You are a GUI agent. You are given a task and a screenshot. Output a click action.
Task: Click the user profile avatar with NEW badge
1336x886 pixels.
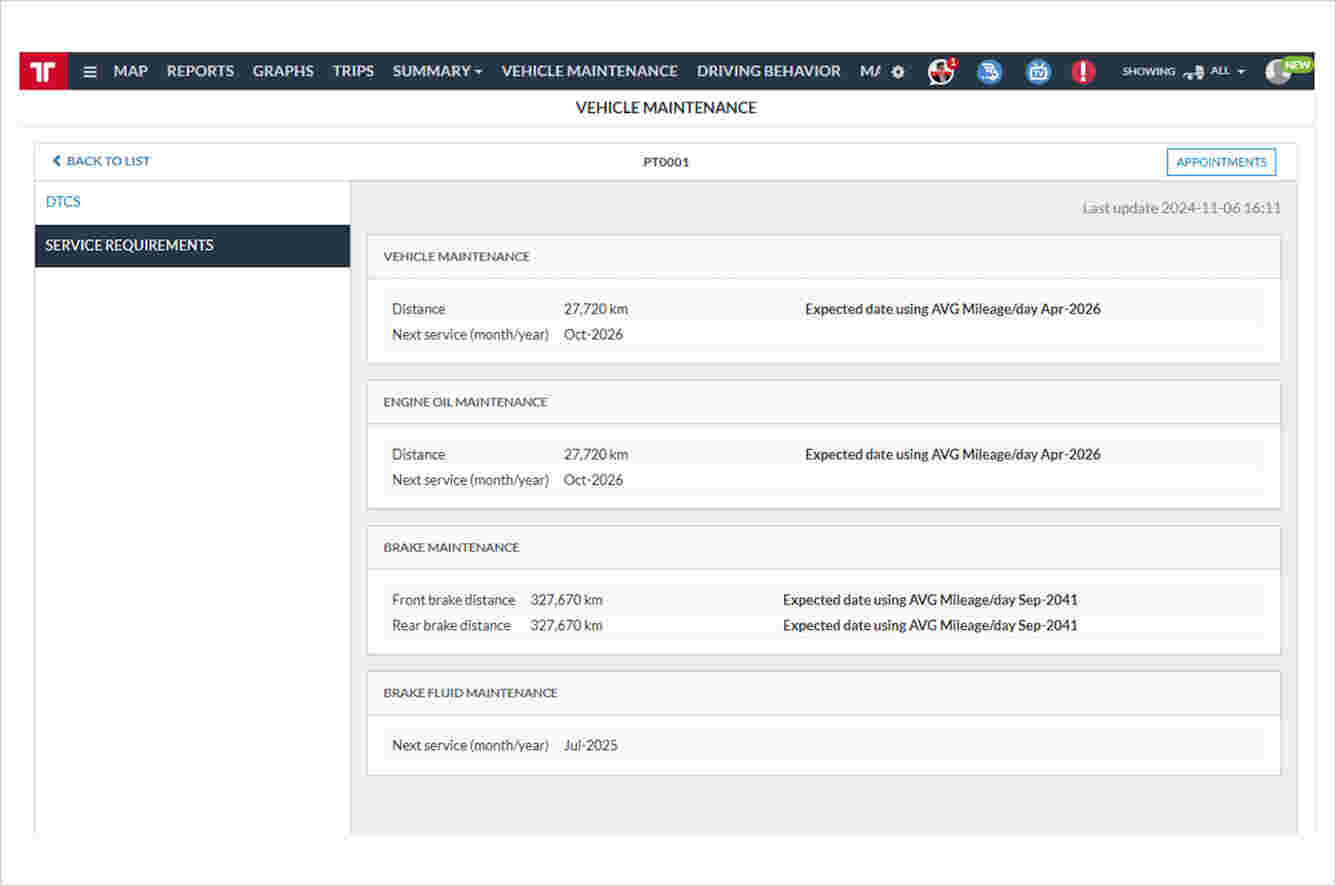point(1287,70)
